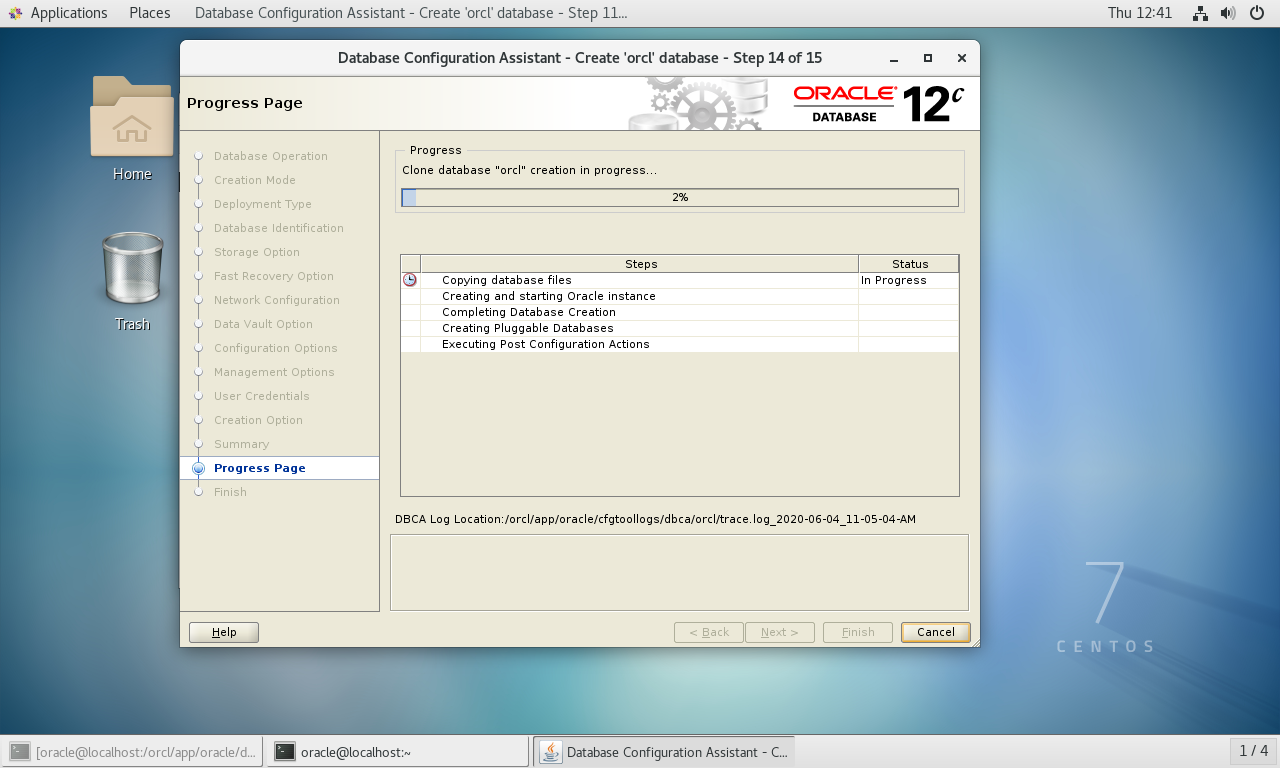Click Deployment Type step in sidebar
The image size is (1280, 768).
tap(263, 204)
